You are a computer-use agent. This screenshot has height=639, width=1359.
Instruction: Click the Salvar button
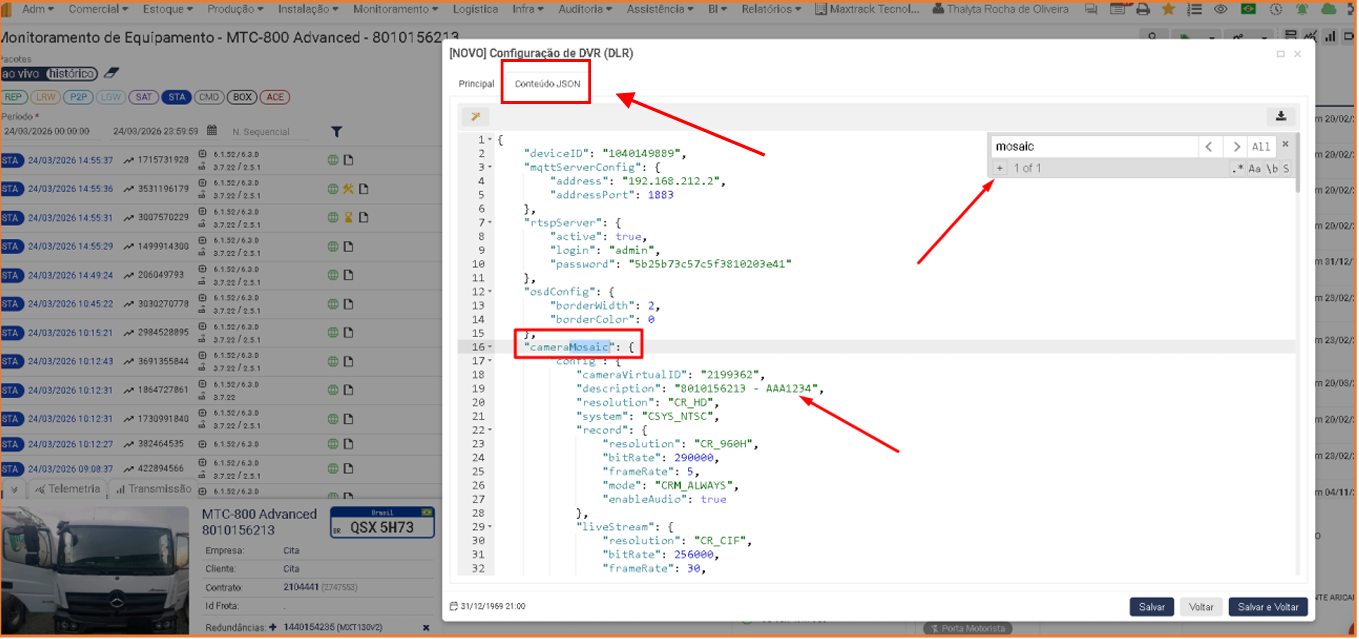[1152, 607]
